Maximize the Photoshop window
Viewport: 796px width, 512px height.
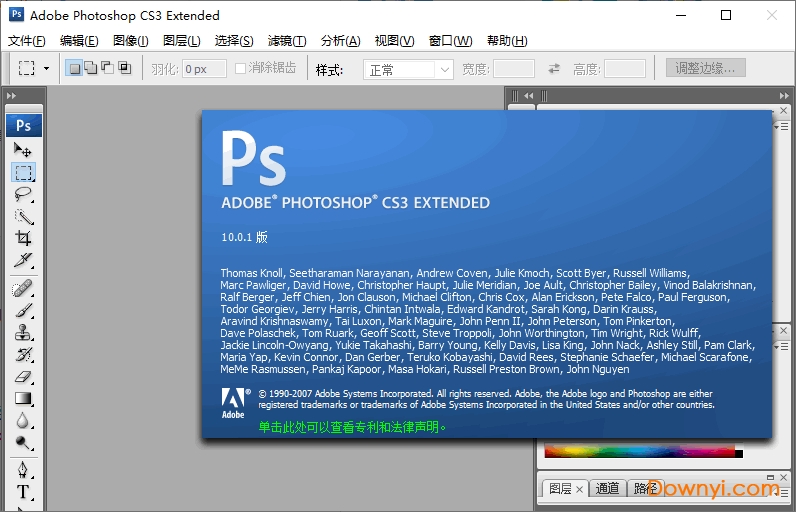coord(726,15)
